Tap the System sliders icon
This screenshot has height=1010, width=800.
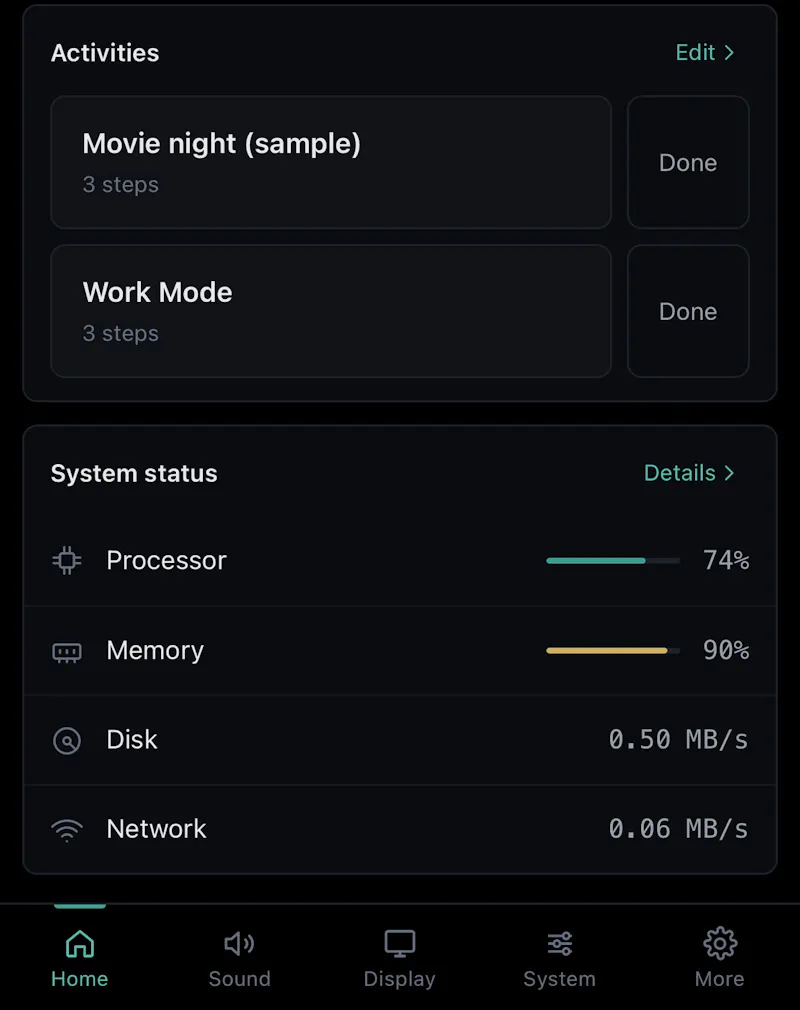click(x=560, y=944)
